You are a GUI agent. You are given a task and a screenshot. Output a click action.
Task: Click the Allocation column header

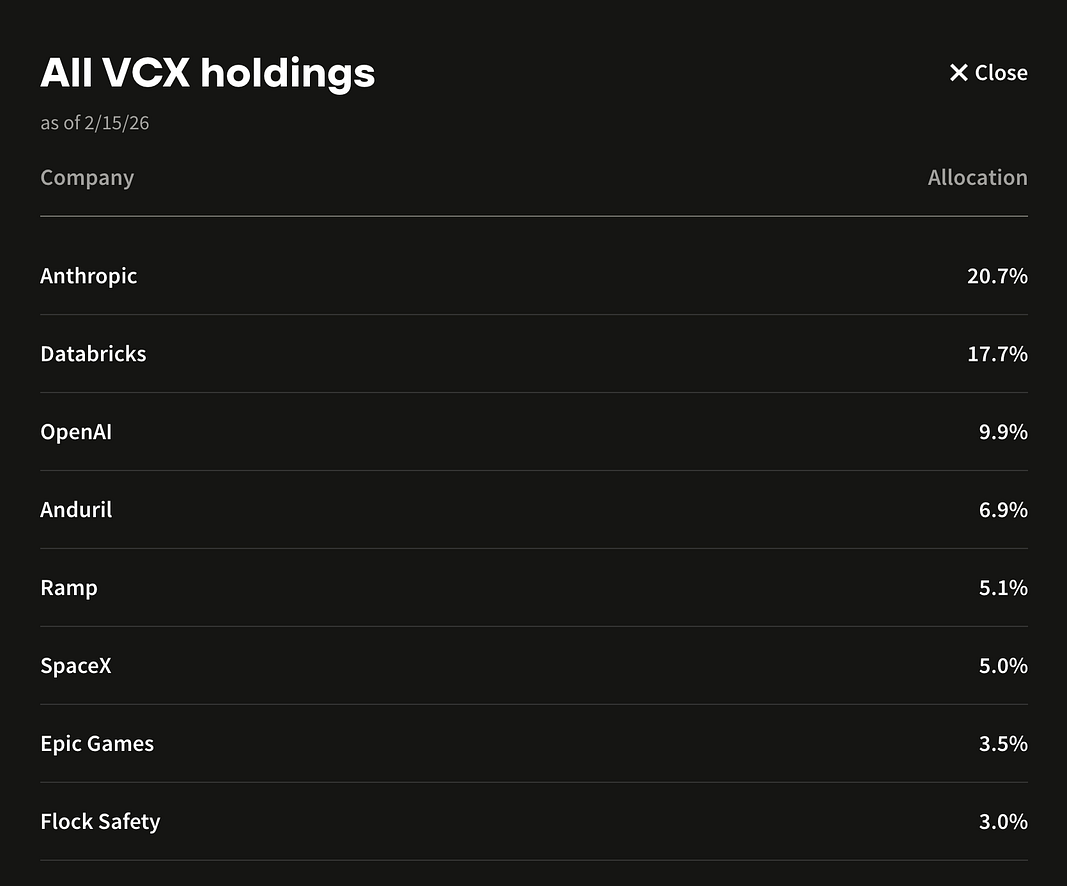click(978, 178)
